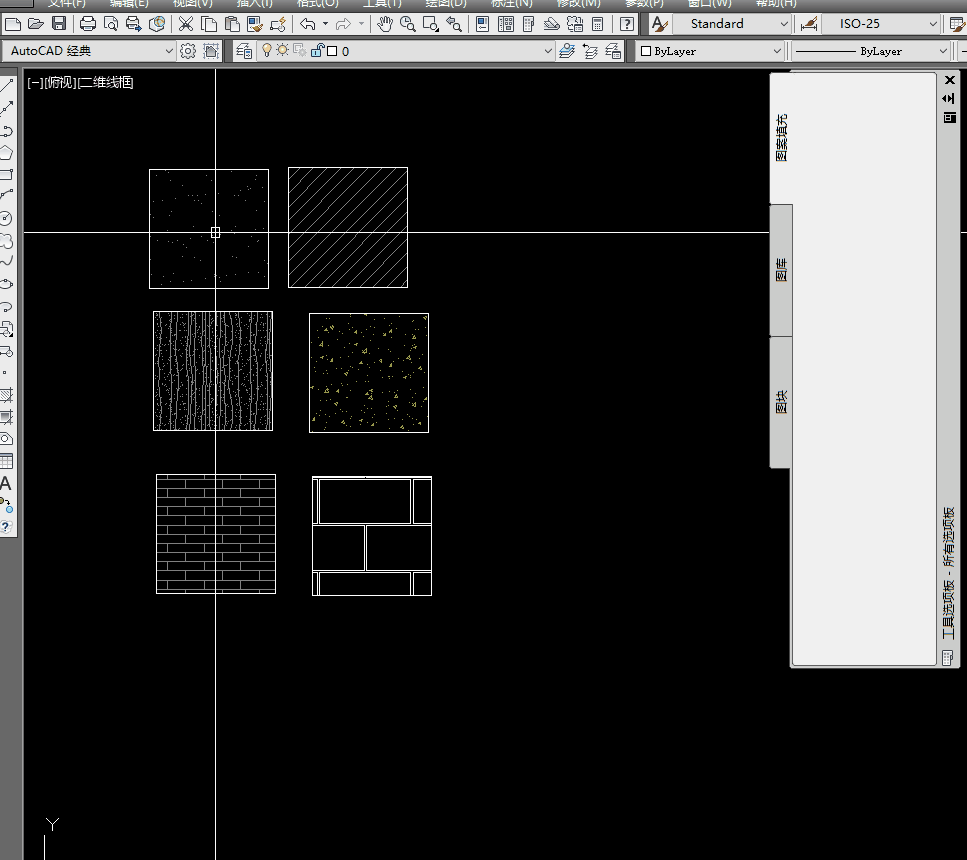967x860 pixels.
Task: Switch to the 图案填充 palette tab
Action: pos(781,137)
